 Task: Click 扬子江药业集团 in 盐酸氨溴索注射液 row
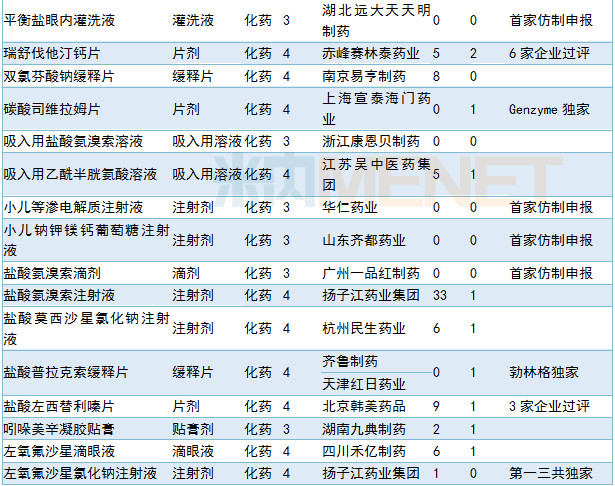point(371,295)
